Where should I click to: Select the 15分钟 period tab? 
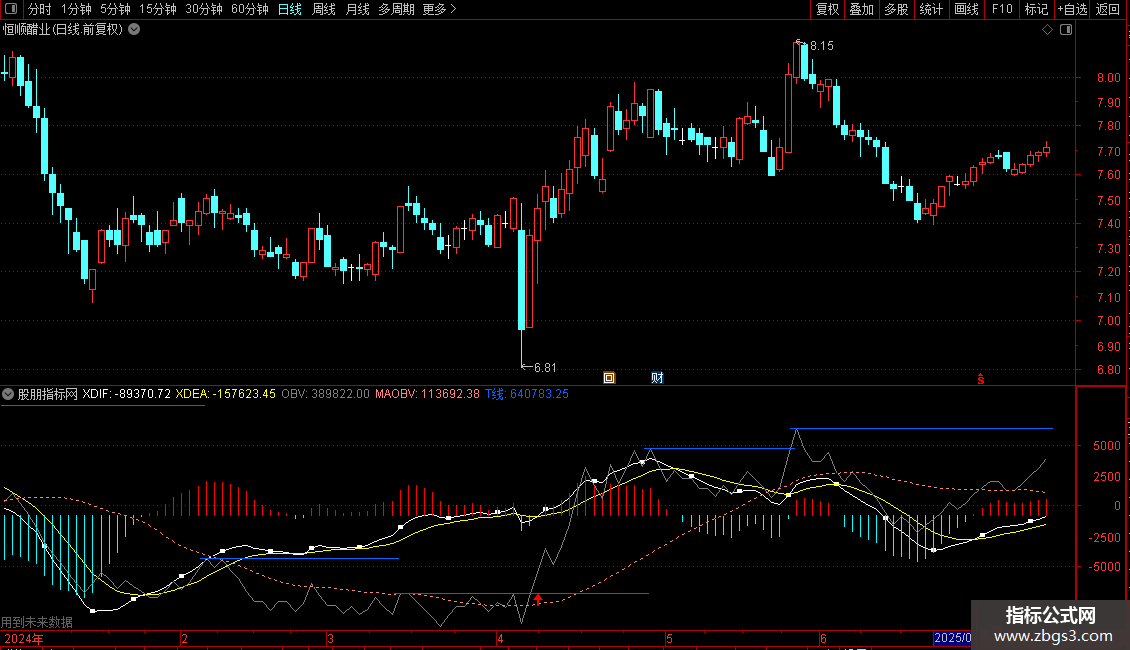click(157, 9)
